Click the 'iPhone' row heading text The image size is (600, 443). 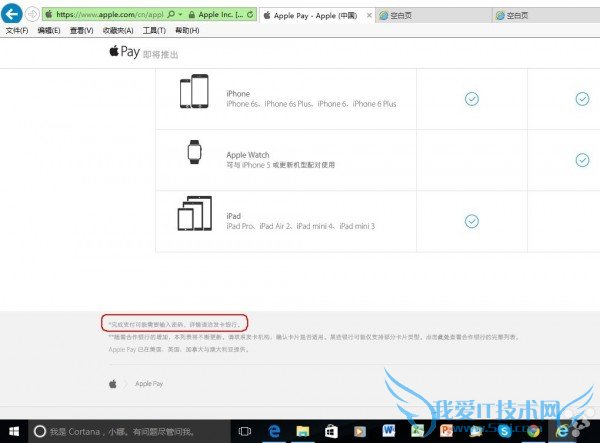tap(238, 94)
